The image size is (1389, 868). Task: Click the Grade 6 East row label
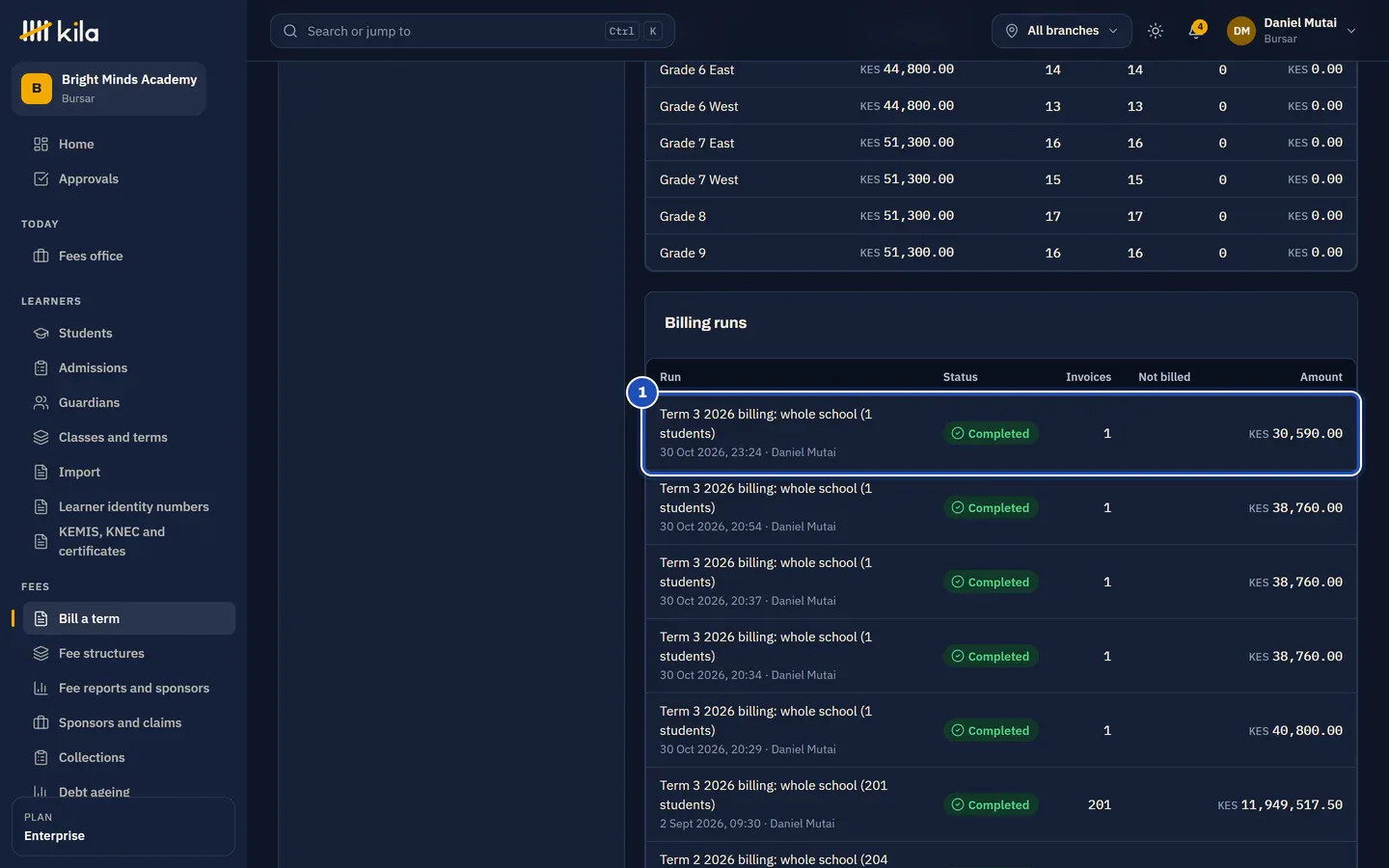point(696,69)
